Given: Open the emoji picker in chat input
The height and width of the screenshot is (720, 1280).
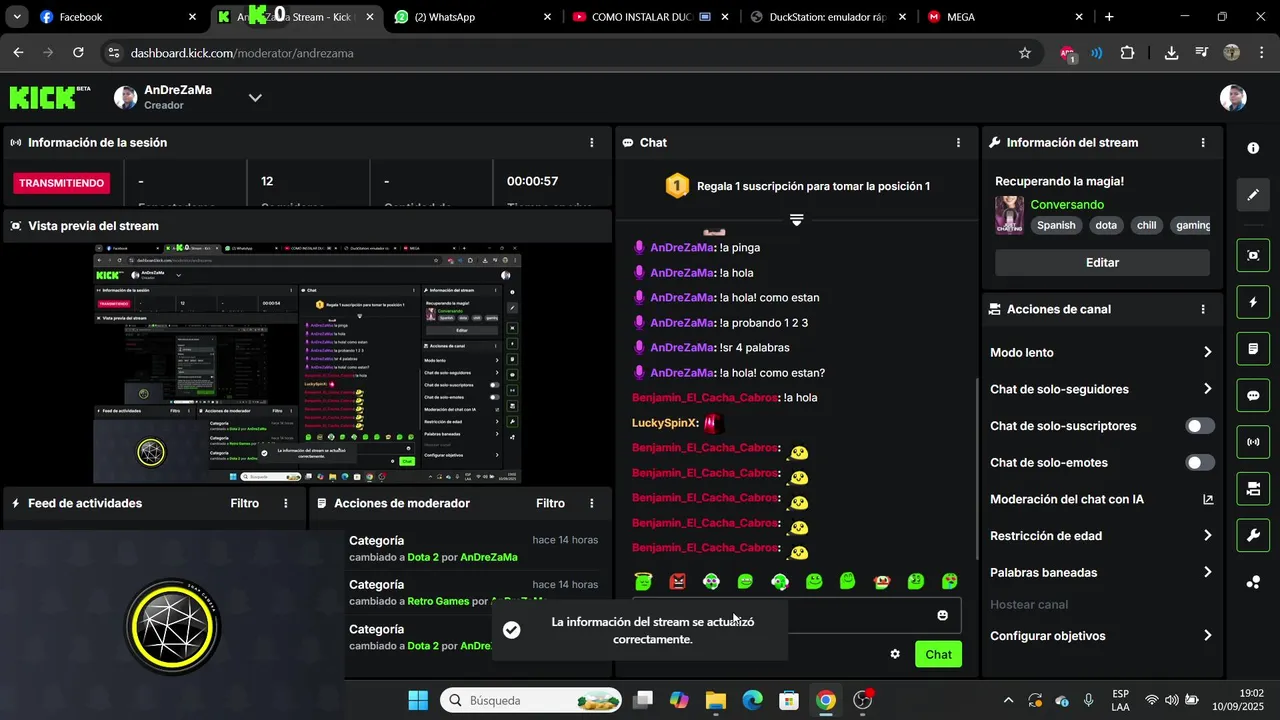Looking at the screenshot, I should point(942,615).
